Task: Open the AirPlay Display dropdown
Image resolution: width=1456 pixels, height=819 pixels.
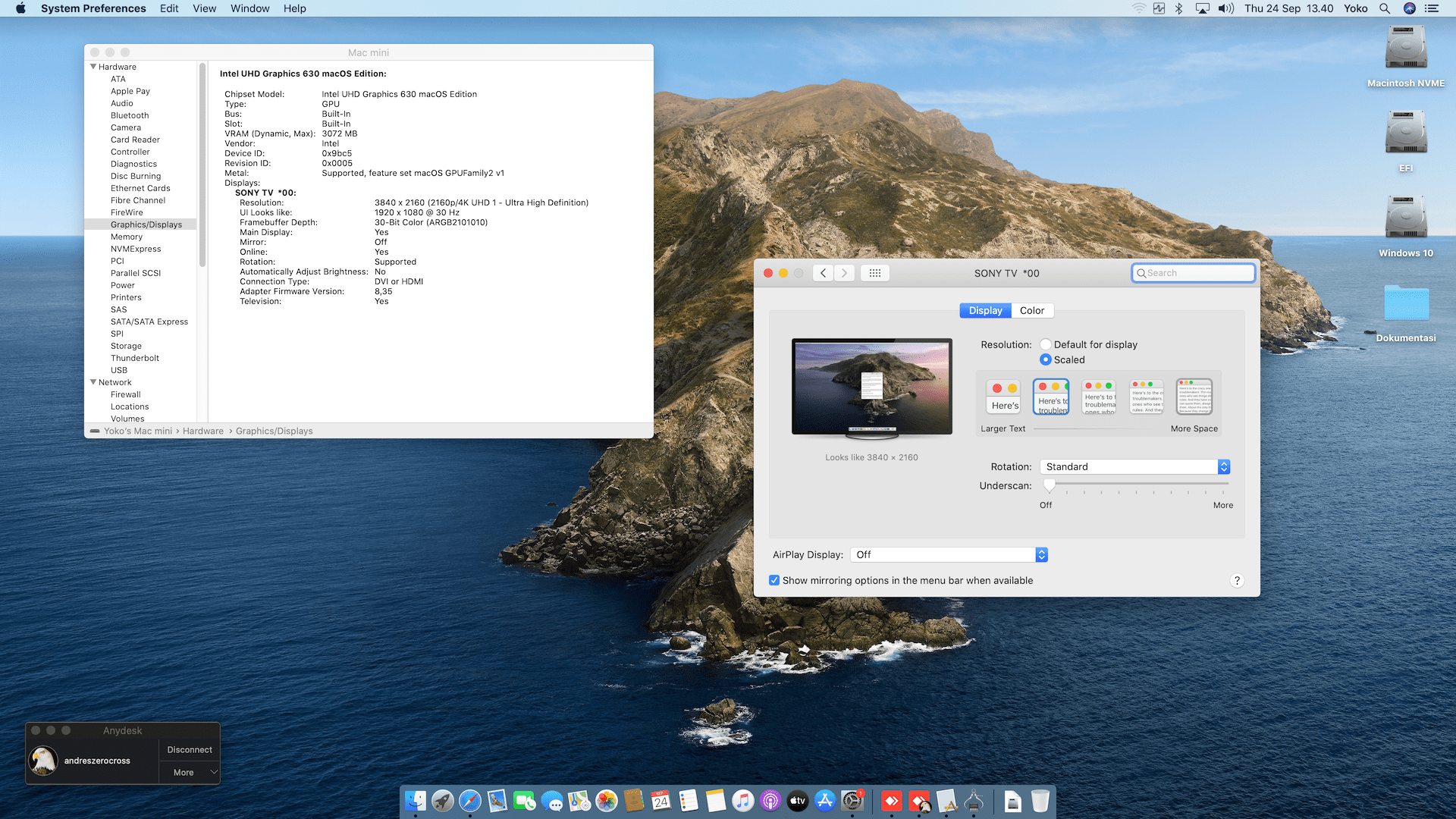Action: coord(949,555)
